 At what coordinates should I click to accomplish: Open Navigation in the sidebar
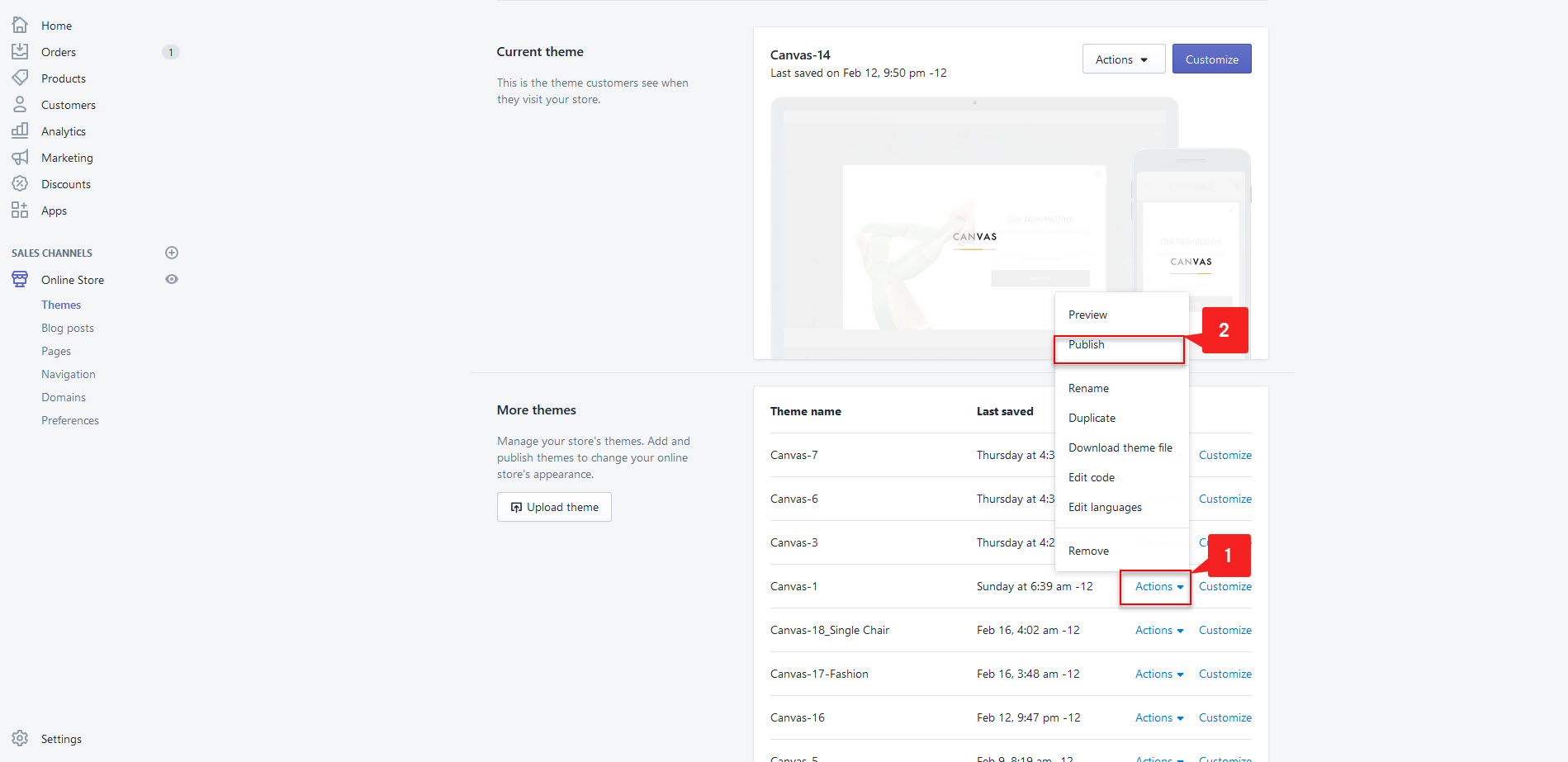click(69, 374)
